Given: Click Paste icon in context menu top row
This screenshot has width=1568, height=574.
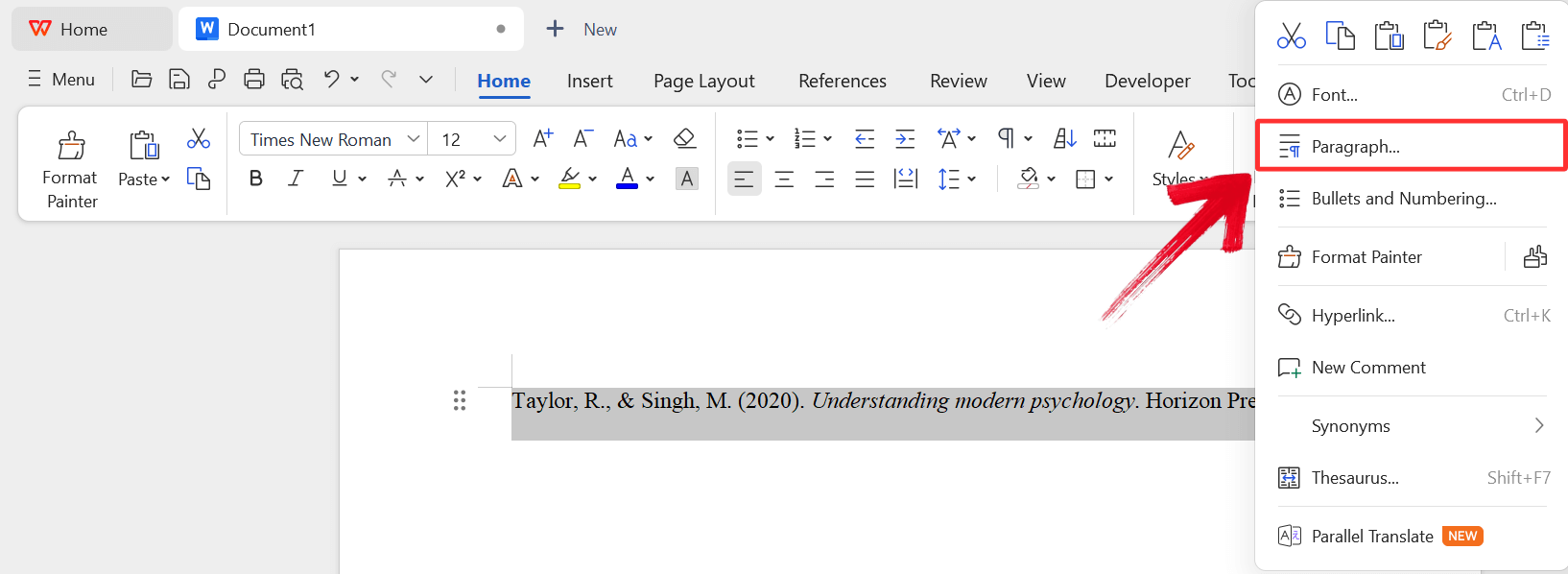Looking at the screenshot, I should 1389,36.
